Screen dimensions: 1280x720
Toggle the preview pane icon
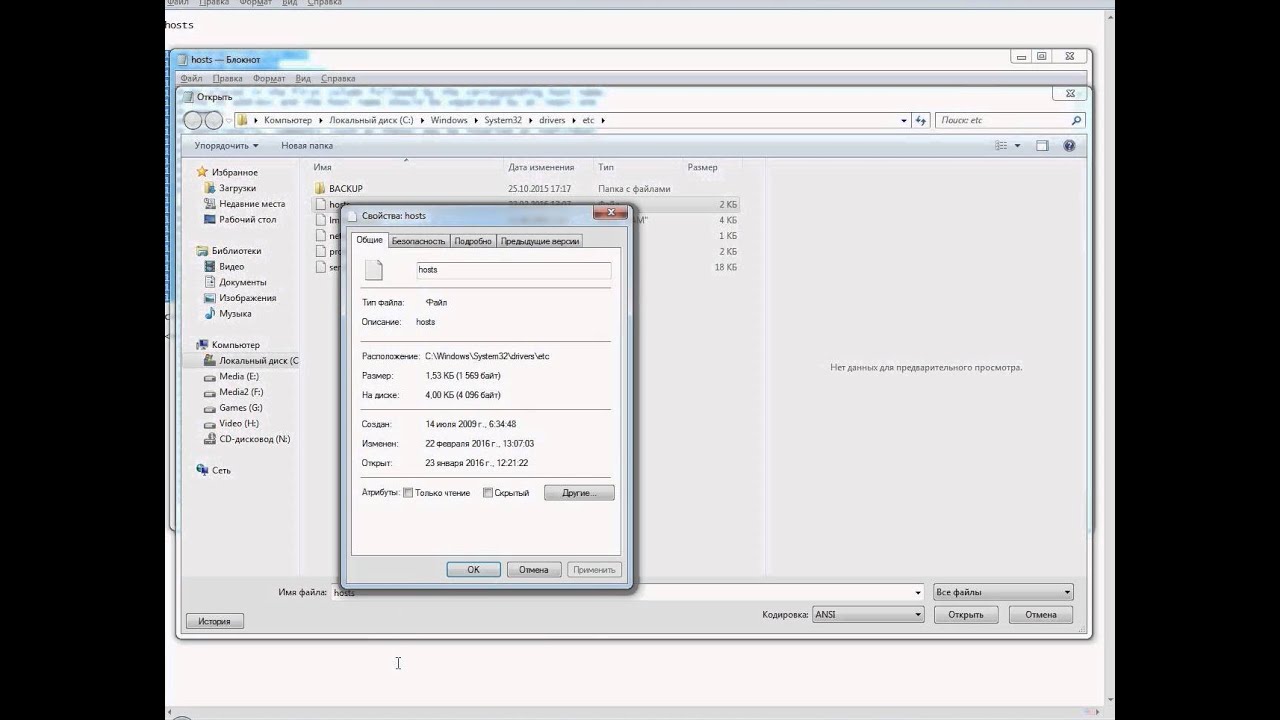click(1042, 146)
